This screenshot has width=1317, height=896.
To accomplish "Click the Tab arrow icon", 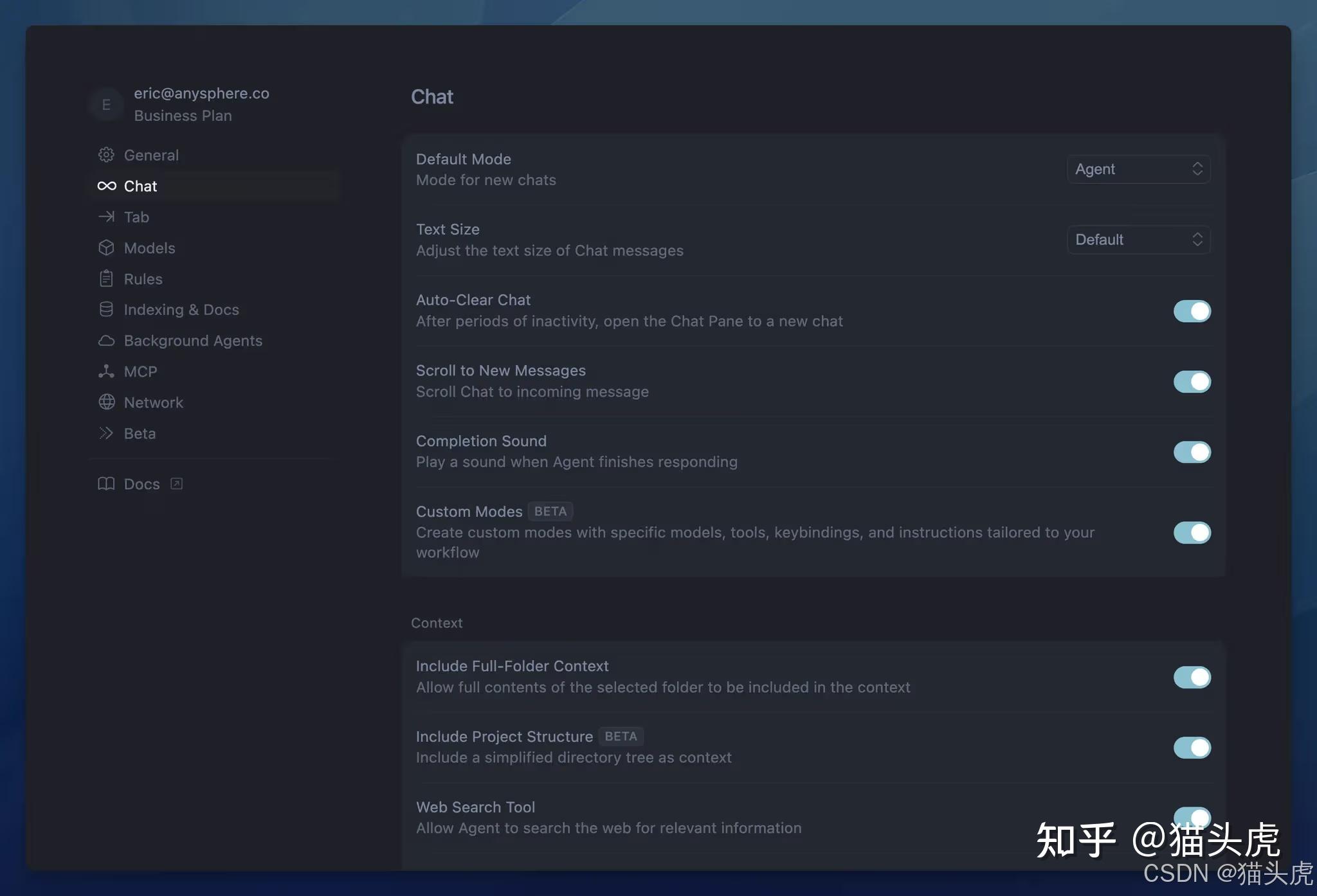I will click(107, 217).
